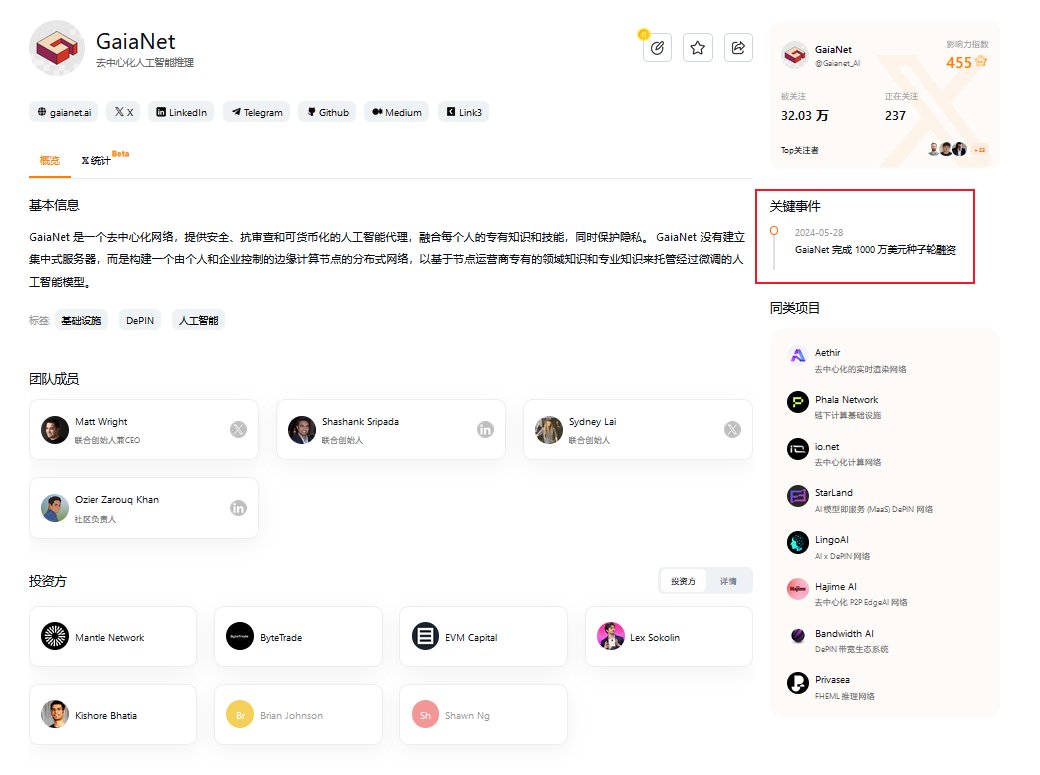Open the Medium link chip

397,112
